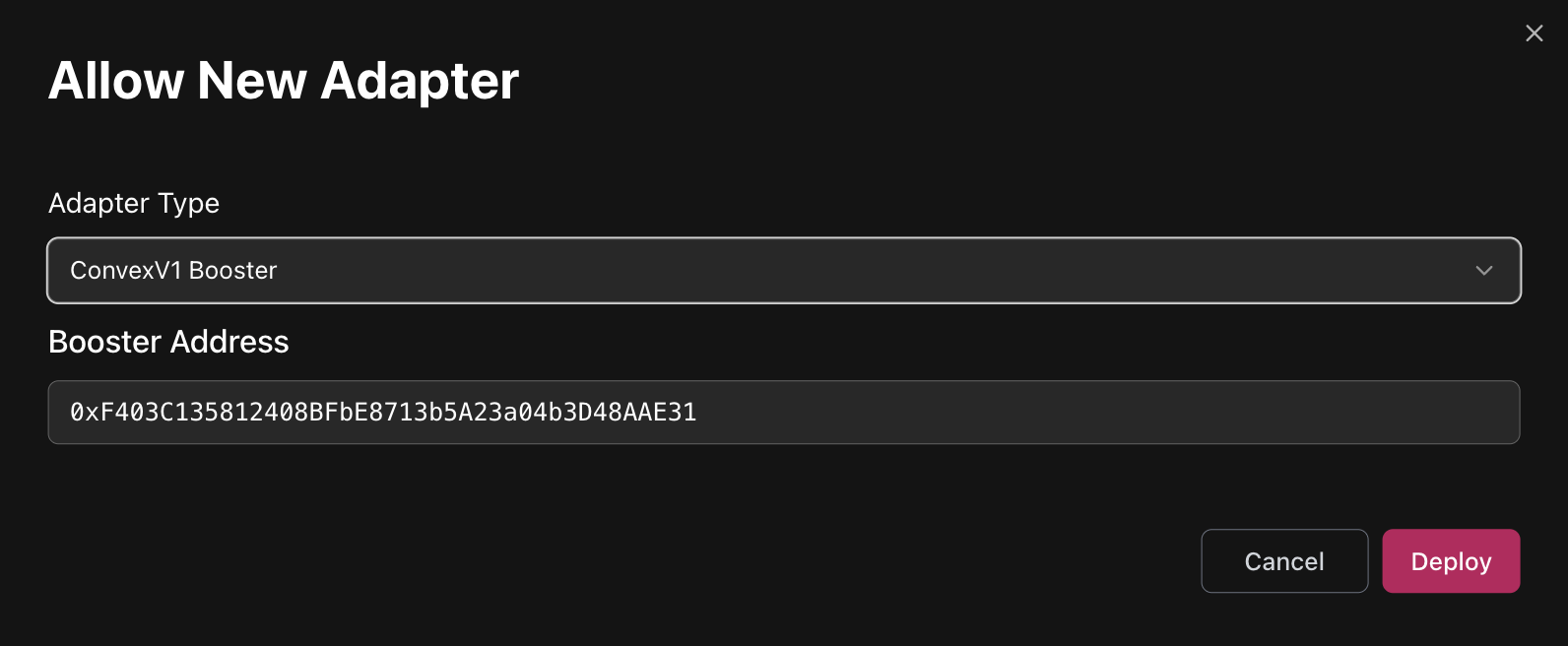Viewport: 1568px width, 646px height.
Task: Expand the adapter type selector list
Action: pos(783,271)
